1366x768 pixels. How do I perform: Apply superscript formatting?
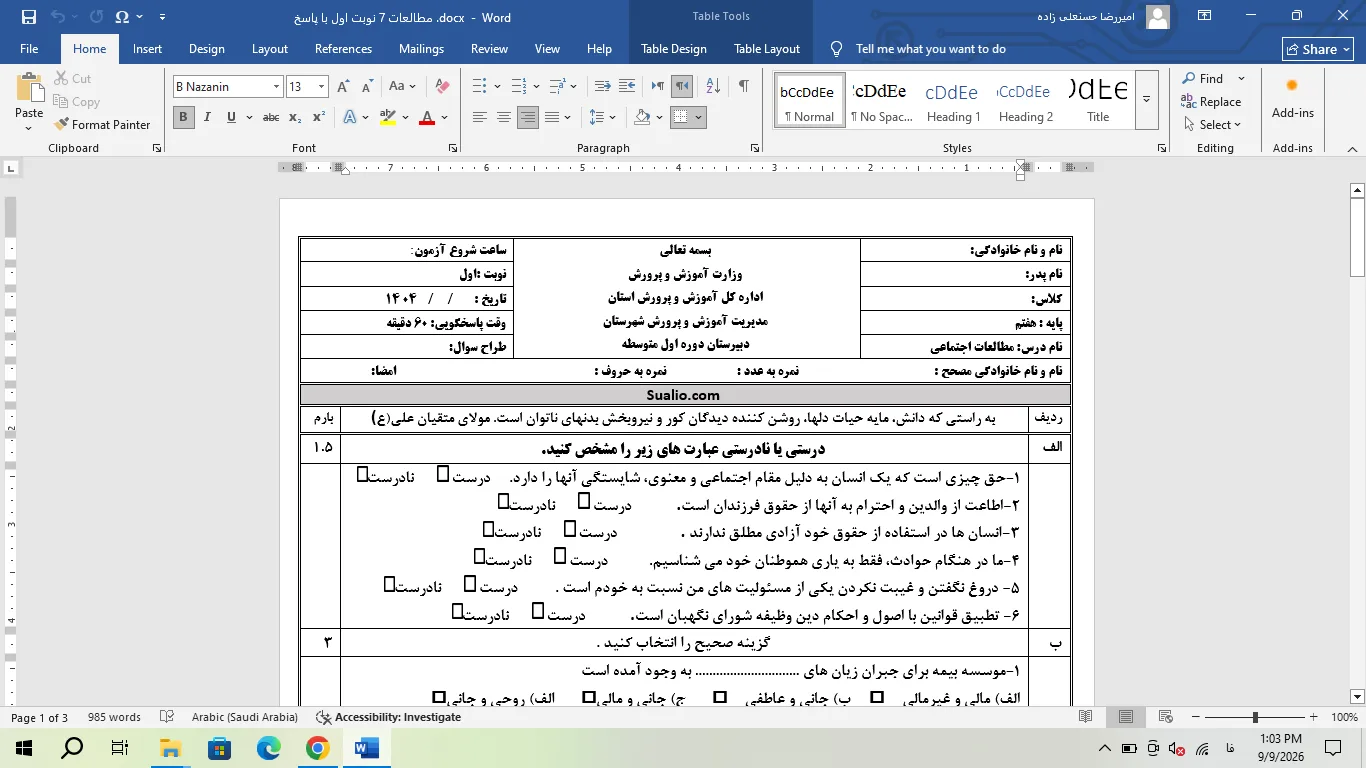coord(318,117)
